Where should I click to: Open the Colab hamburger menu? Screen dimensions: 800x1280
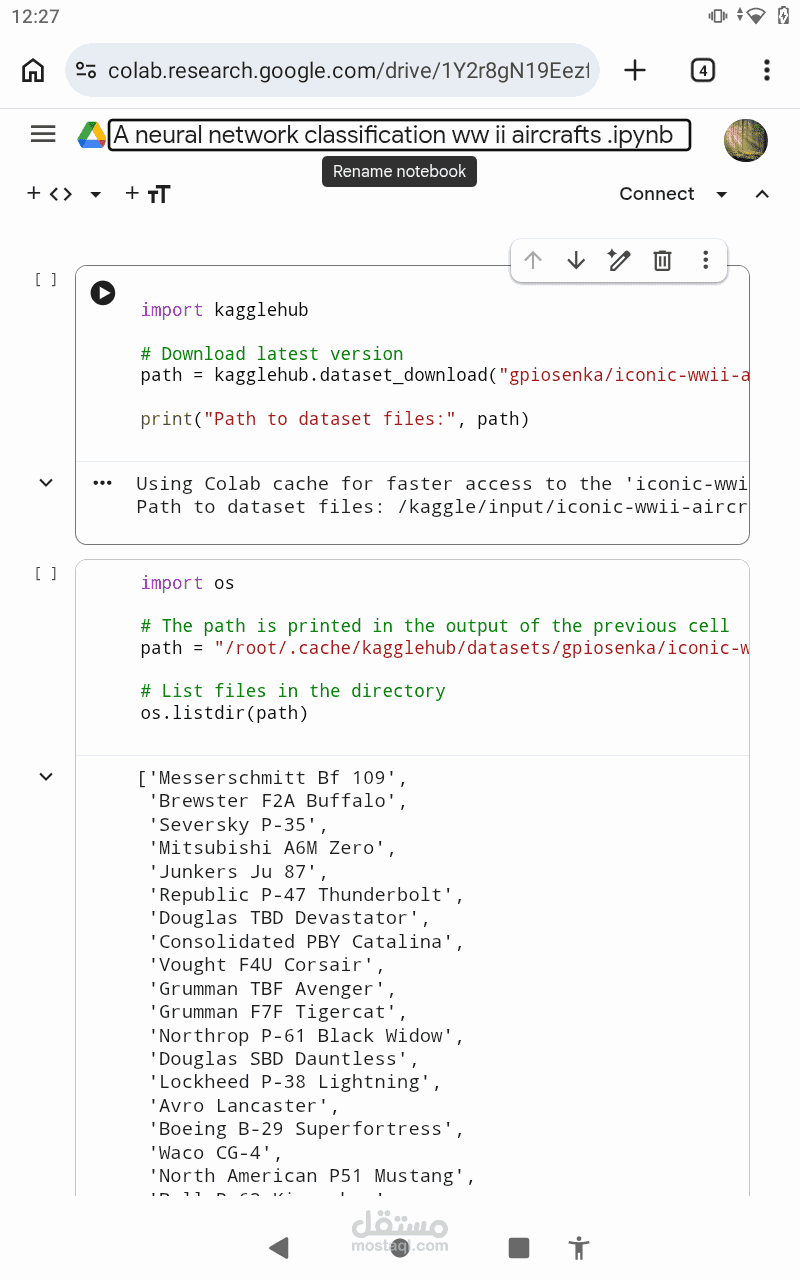click(x=43, y=134)
